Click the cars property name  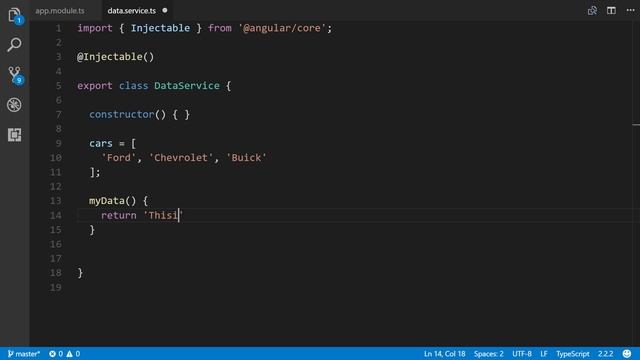point(100,143)
